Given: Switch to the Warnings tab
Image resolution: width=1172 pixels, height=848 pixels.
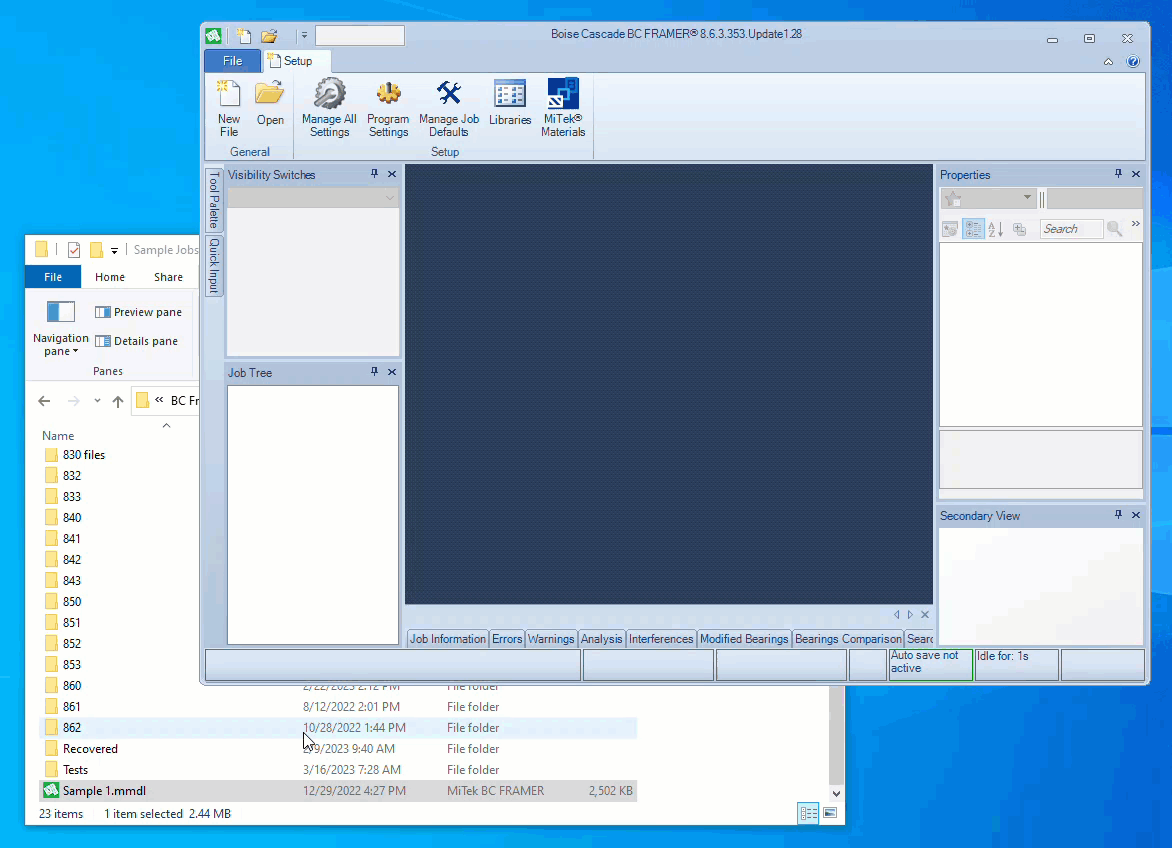Looking at the screenshot, I should tap(551, 639).
